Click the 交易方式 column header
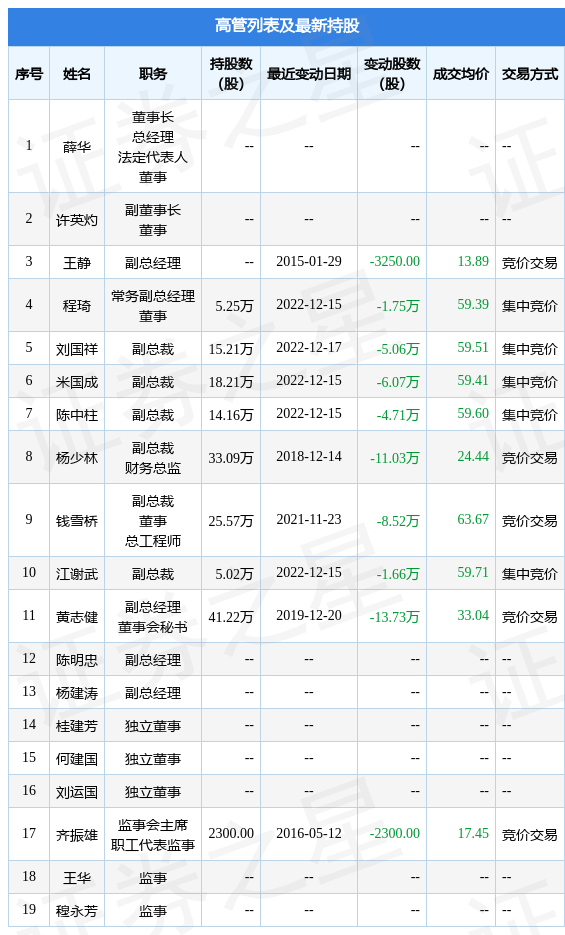The height and width of the screenshot is (935, 565). click(x=529, y=74)
